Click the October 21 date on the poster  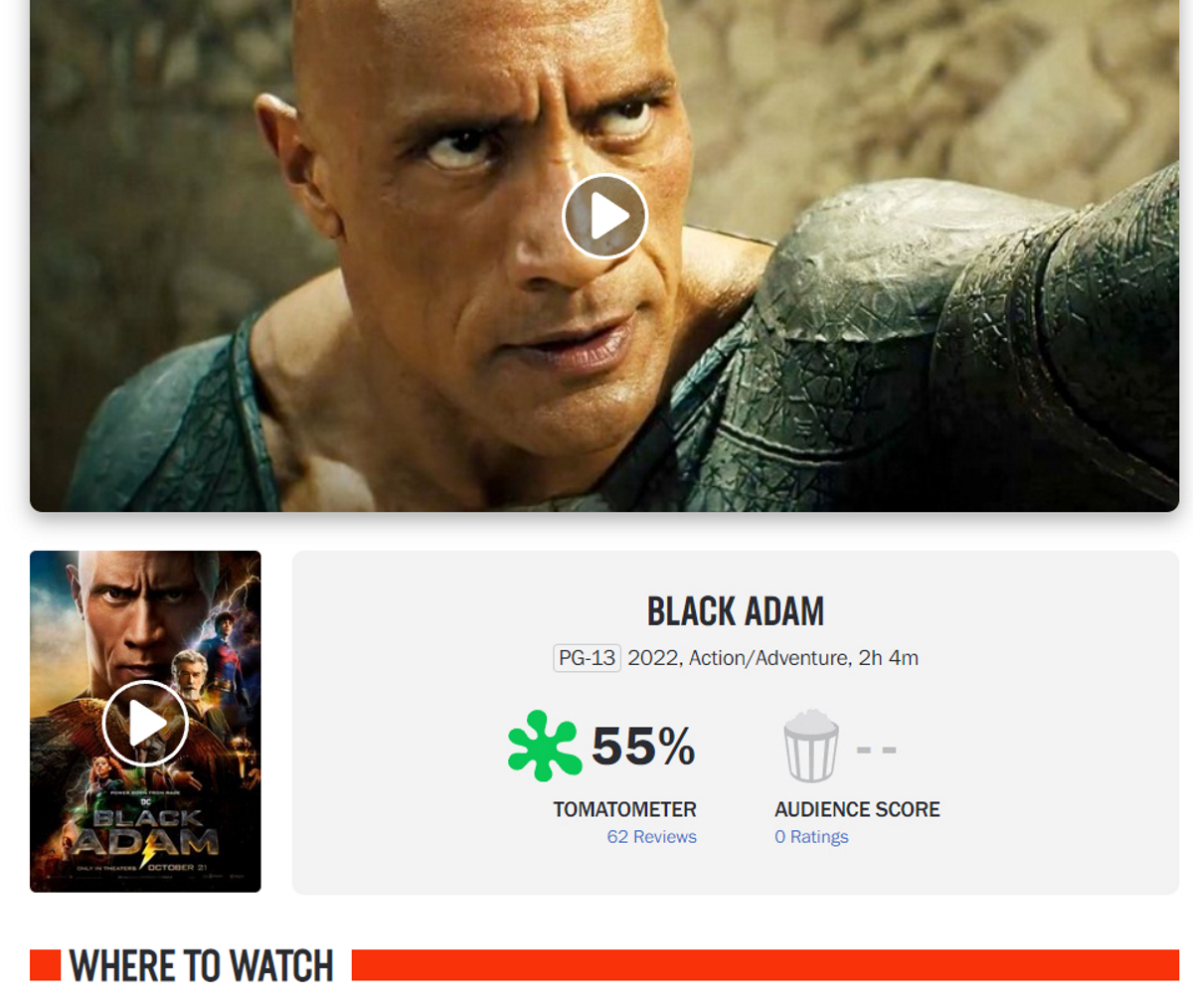tap(177, 868)
